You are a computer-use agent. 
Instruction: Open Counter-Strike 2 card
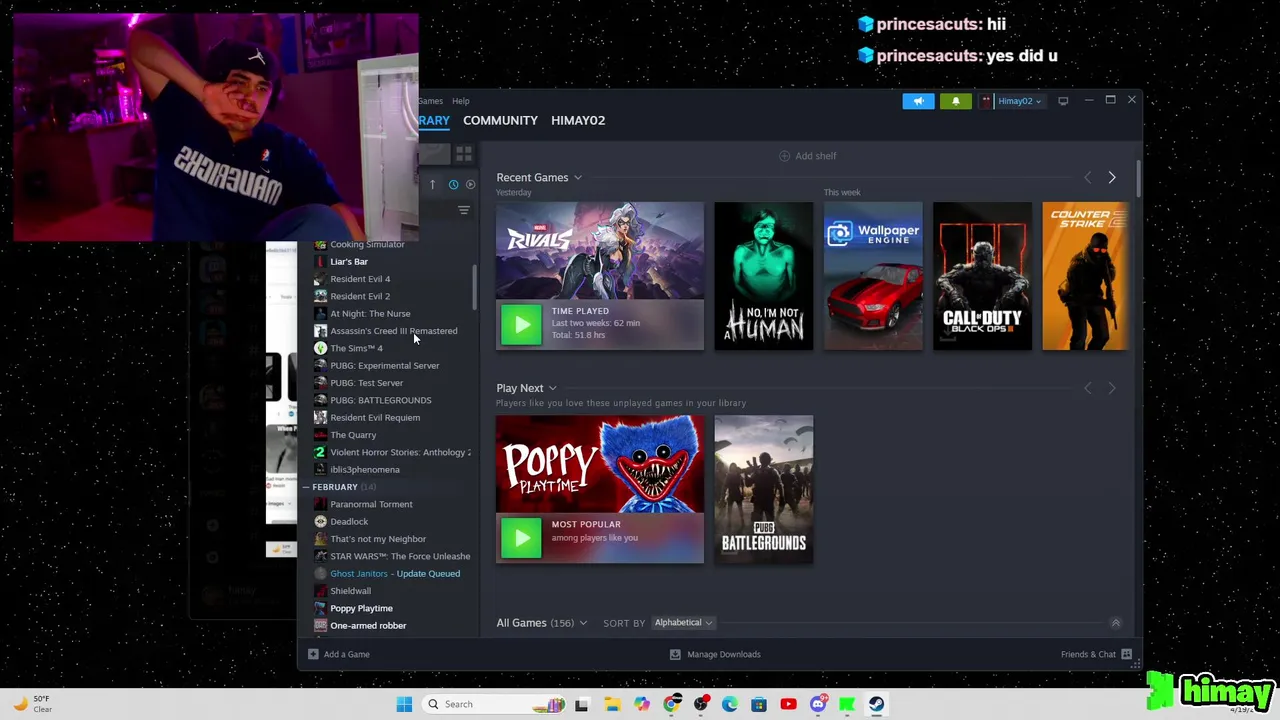[1085, 276]
